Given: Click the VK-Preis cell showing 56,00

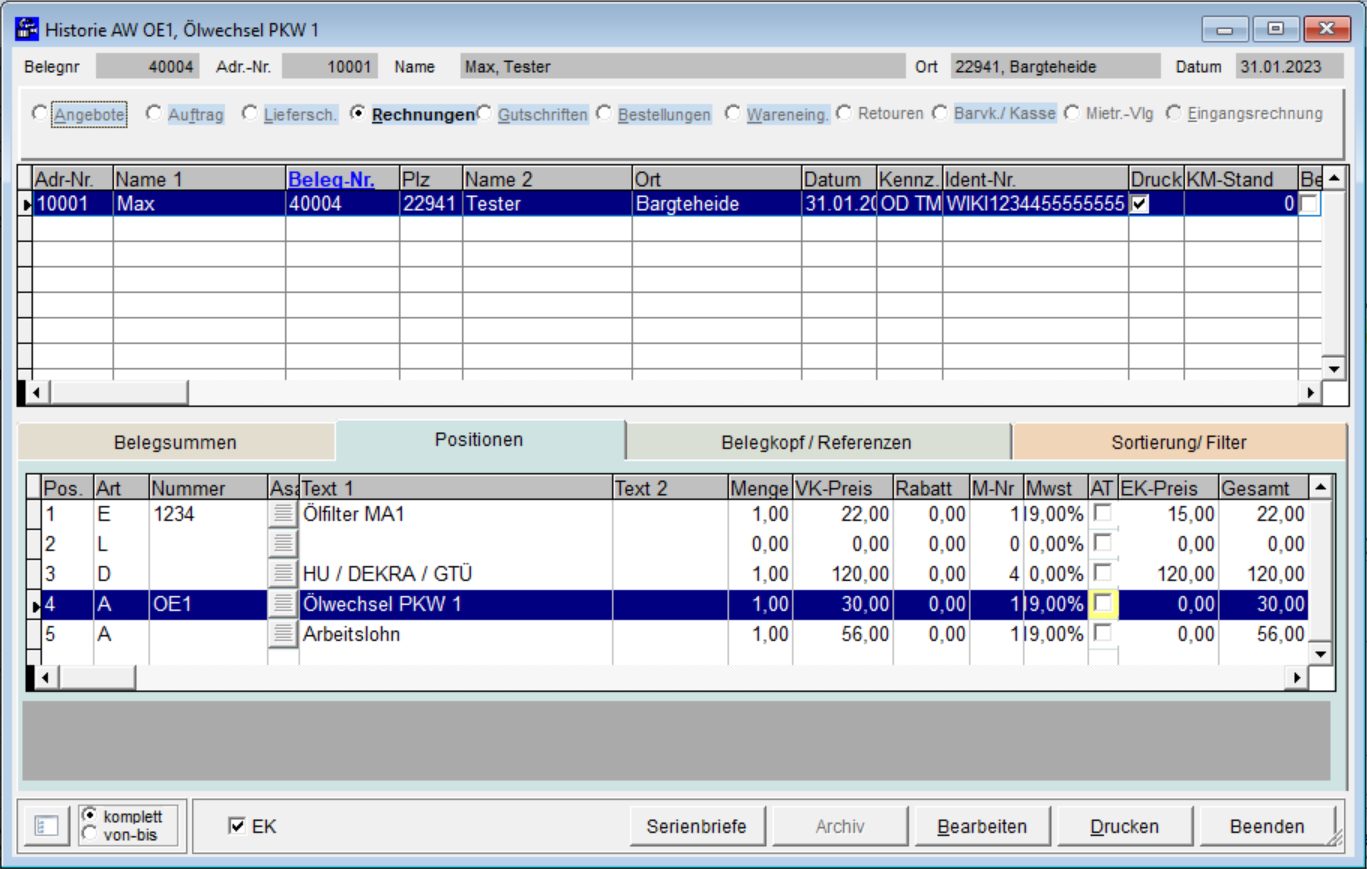Looking at the screenshot, I should 843,634.
